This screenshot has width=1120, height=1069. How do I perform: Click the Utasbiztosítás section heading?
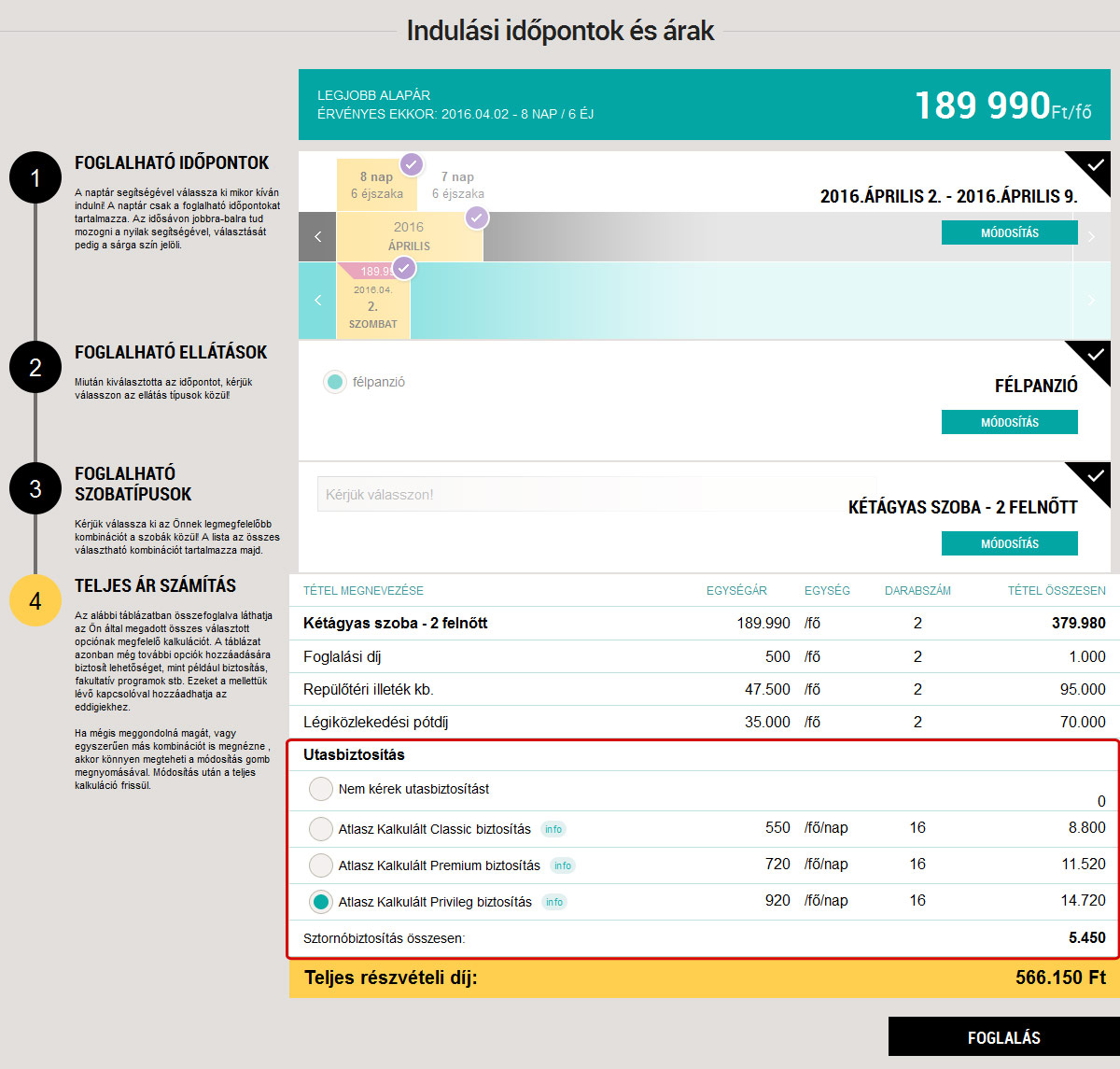pyautogui.click(x=354, y=754)
